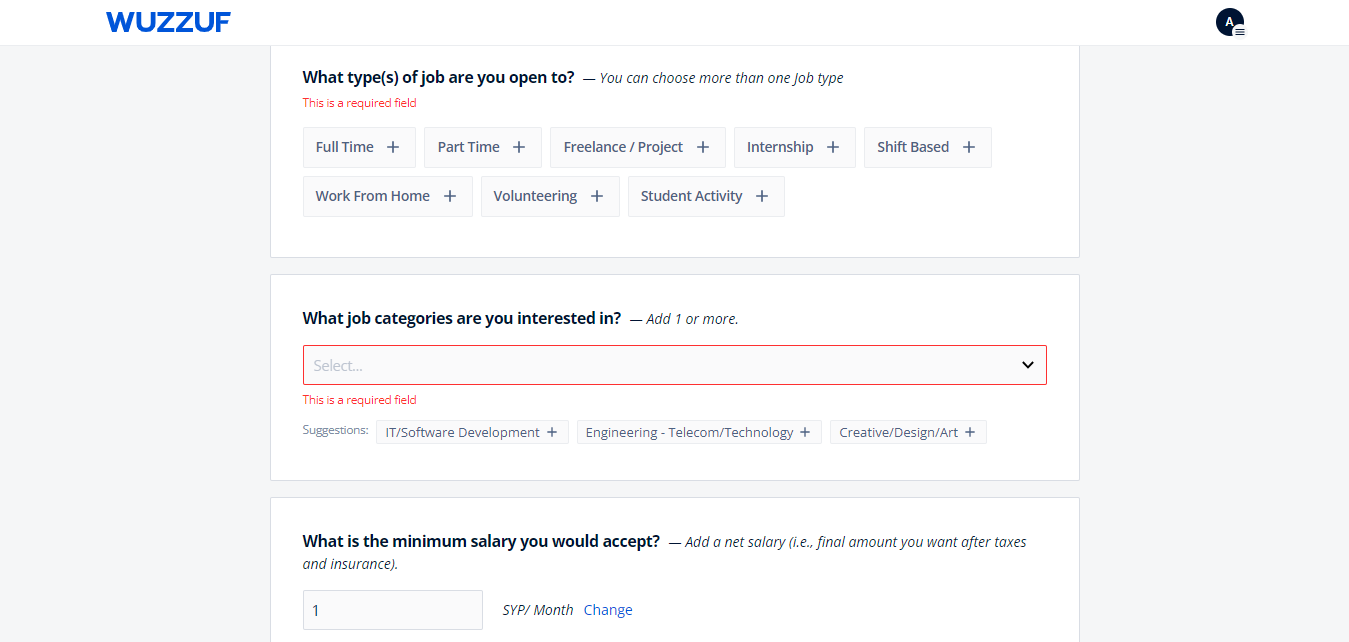Image resolution: width=1349 pixels, height=642 pixels.
Task: Toggle the Student Activity job type
Action: point(705,196)
